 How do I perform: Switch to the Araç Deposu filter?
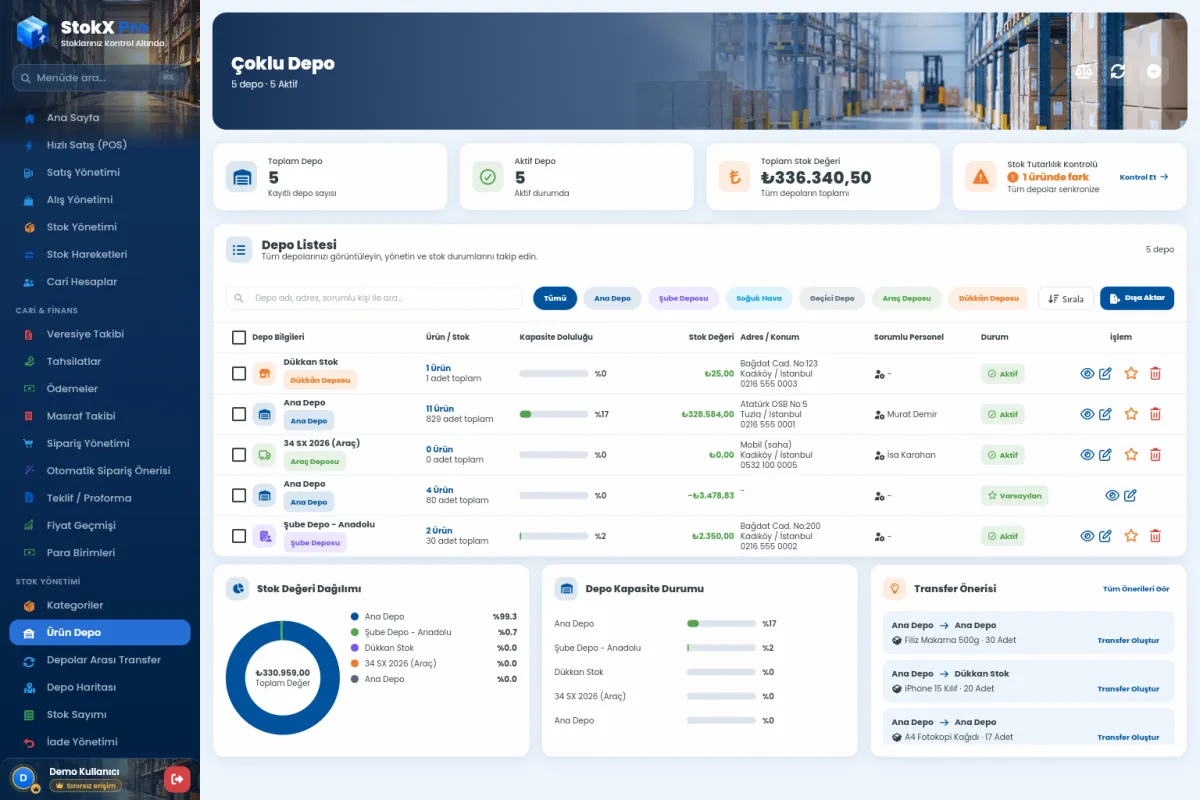pos(907,298)
